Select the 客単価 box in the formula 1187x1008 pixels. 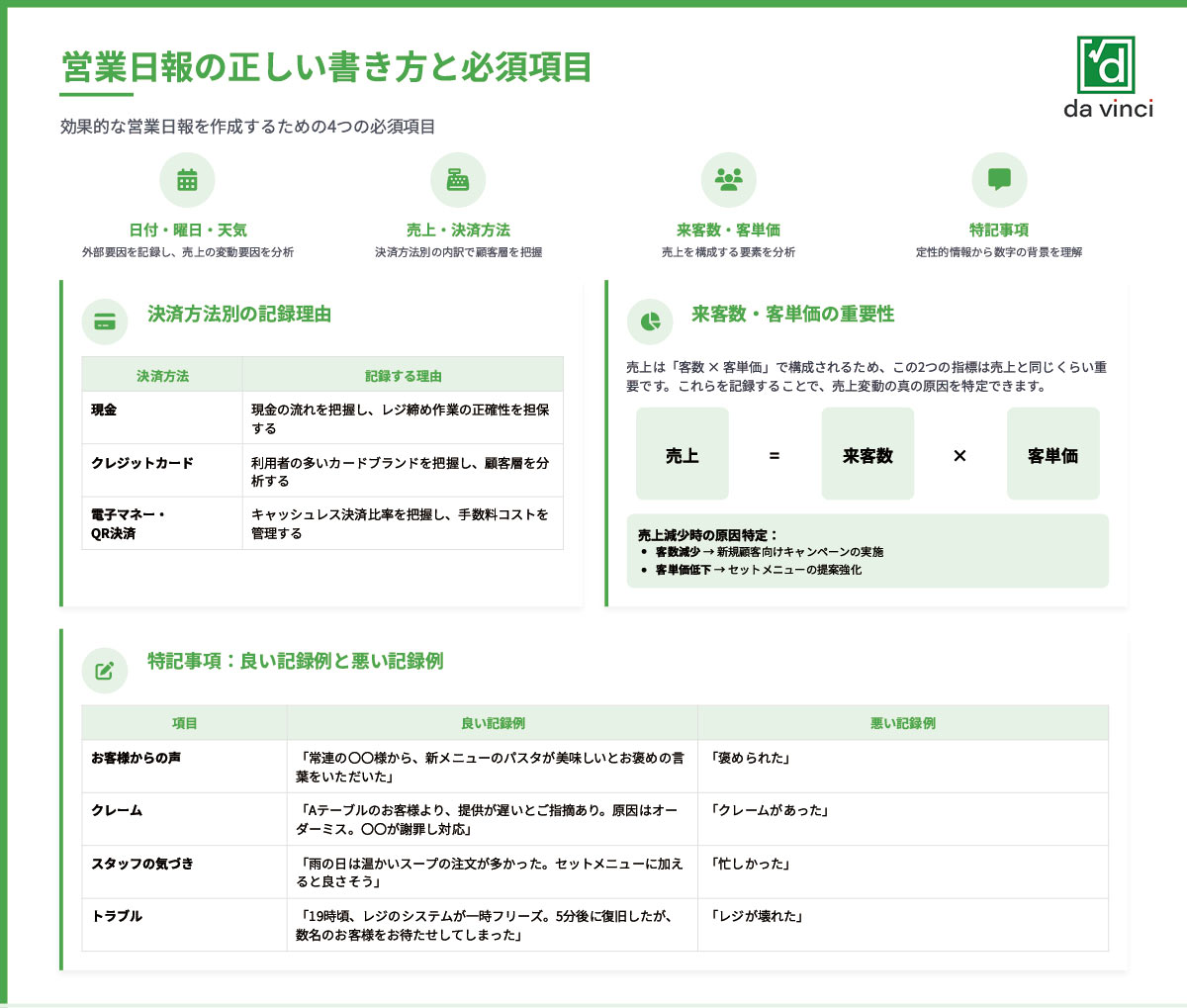point(1052,453)
